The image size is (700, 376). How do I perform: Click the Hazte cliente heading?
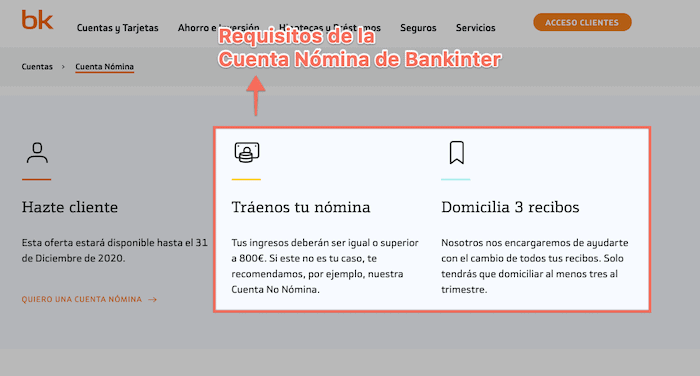coord(70,207)
